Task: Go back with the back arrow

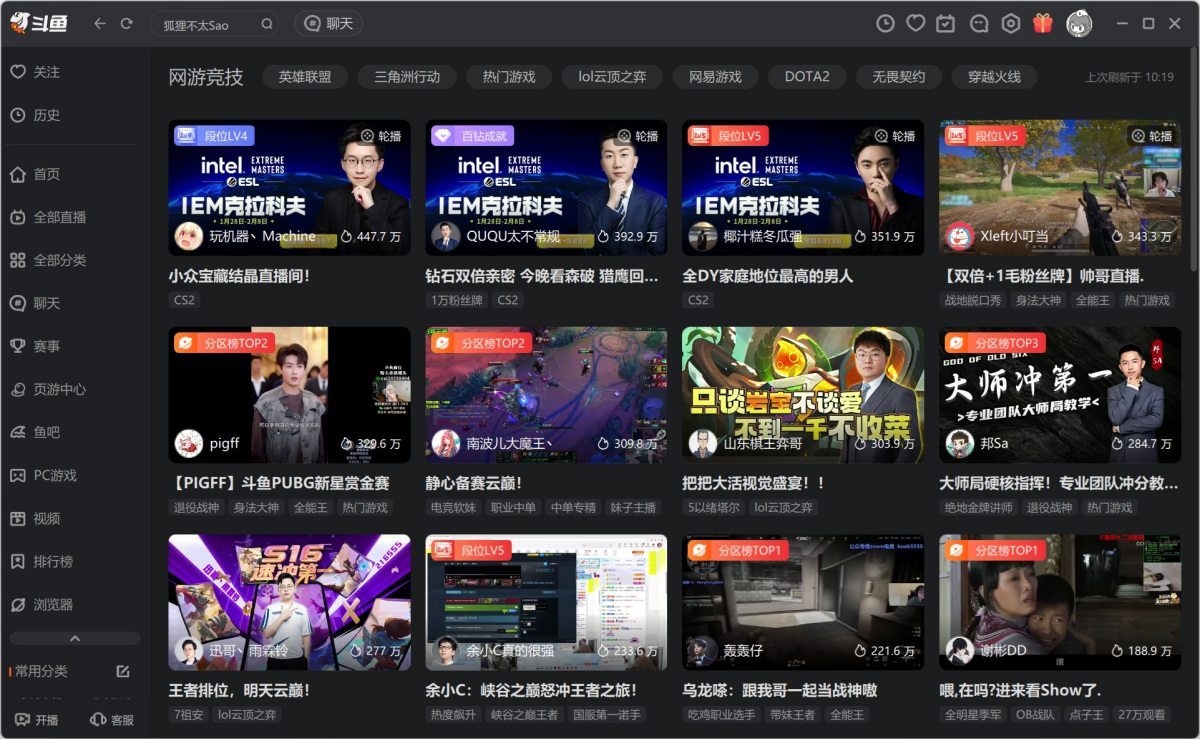Action: click(x=99, y=23)
